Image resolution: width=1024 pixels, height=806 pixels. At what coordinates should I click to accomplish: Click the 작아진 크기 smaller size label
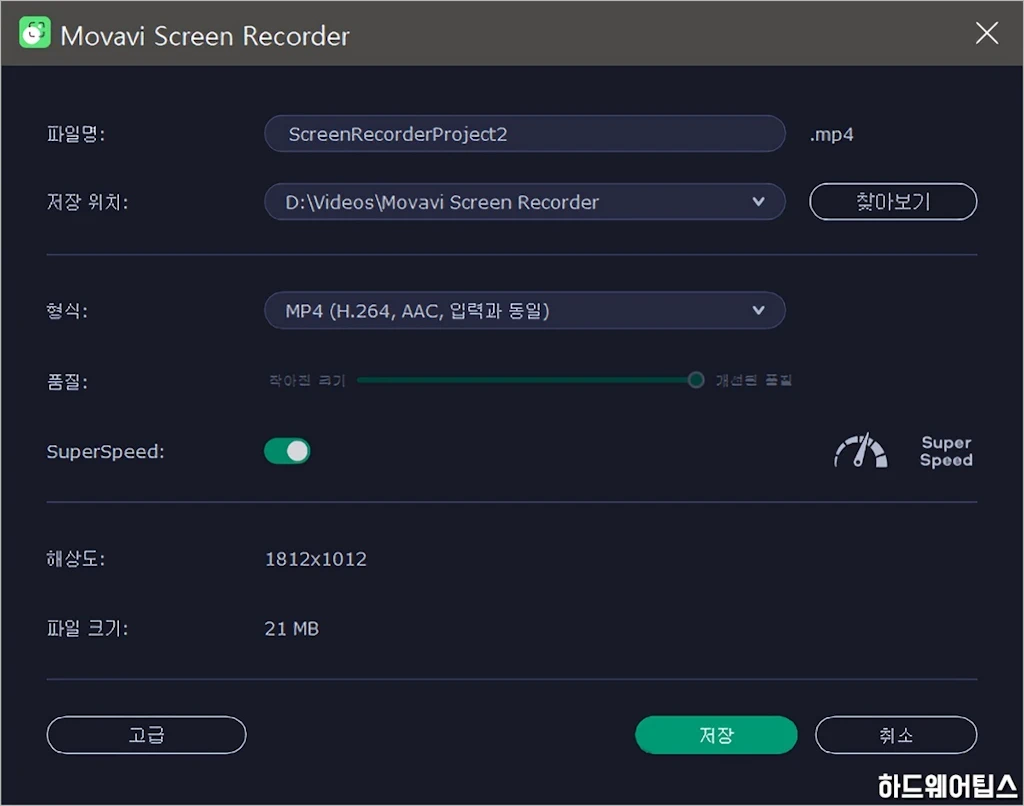(307, 380)
